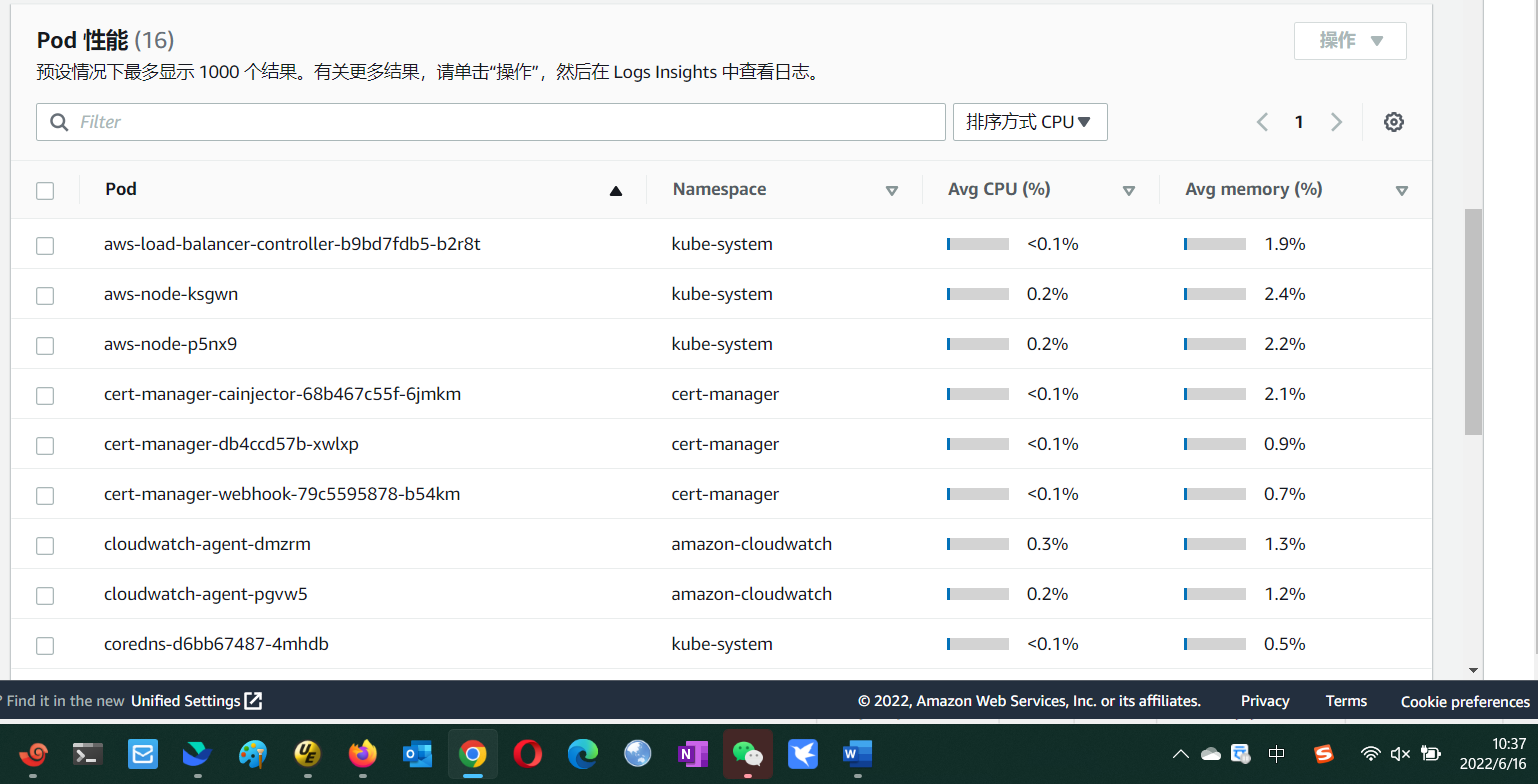Open the red swirl app in taskbar
This screenshot has height=784, width=1538.
pos(33,754)
